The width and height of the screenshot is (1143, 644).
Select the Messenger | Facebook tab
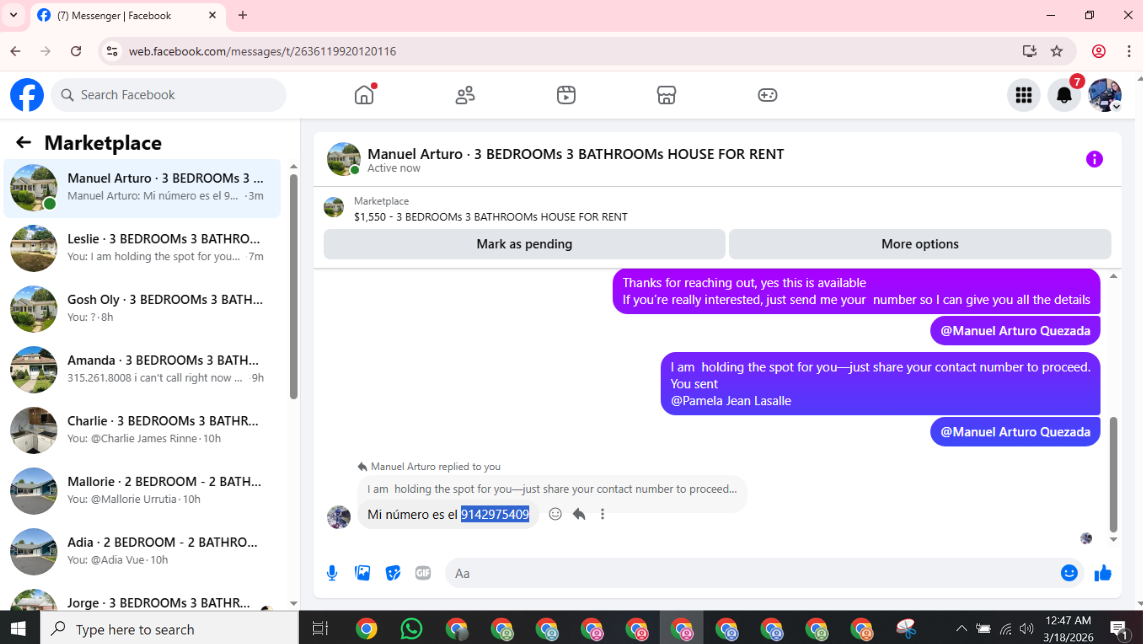point(128,15)
